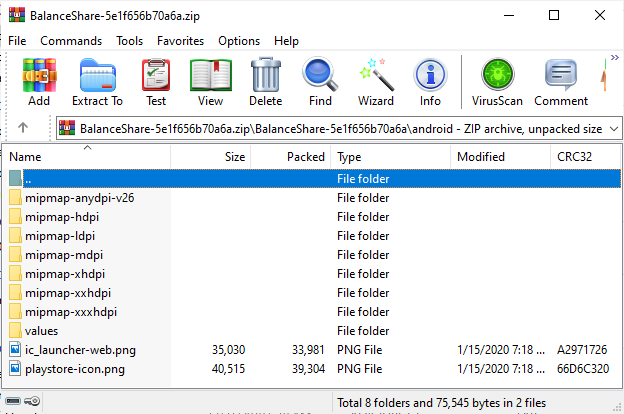Screen dimensions: 624x414
Task: Select the mipmap-anydpi-v26 folder
Action: tap(314, 198)
